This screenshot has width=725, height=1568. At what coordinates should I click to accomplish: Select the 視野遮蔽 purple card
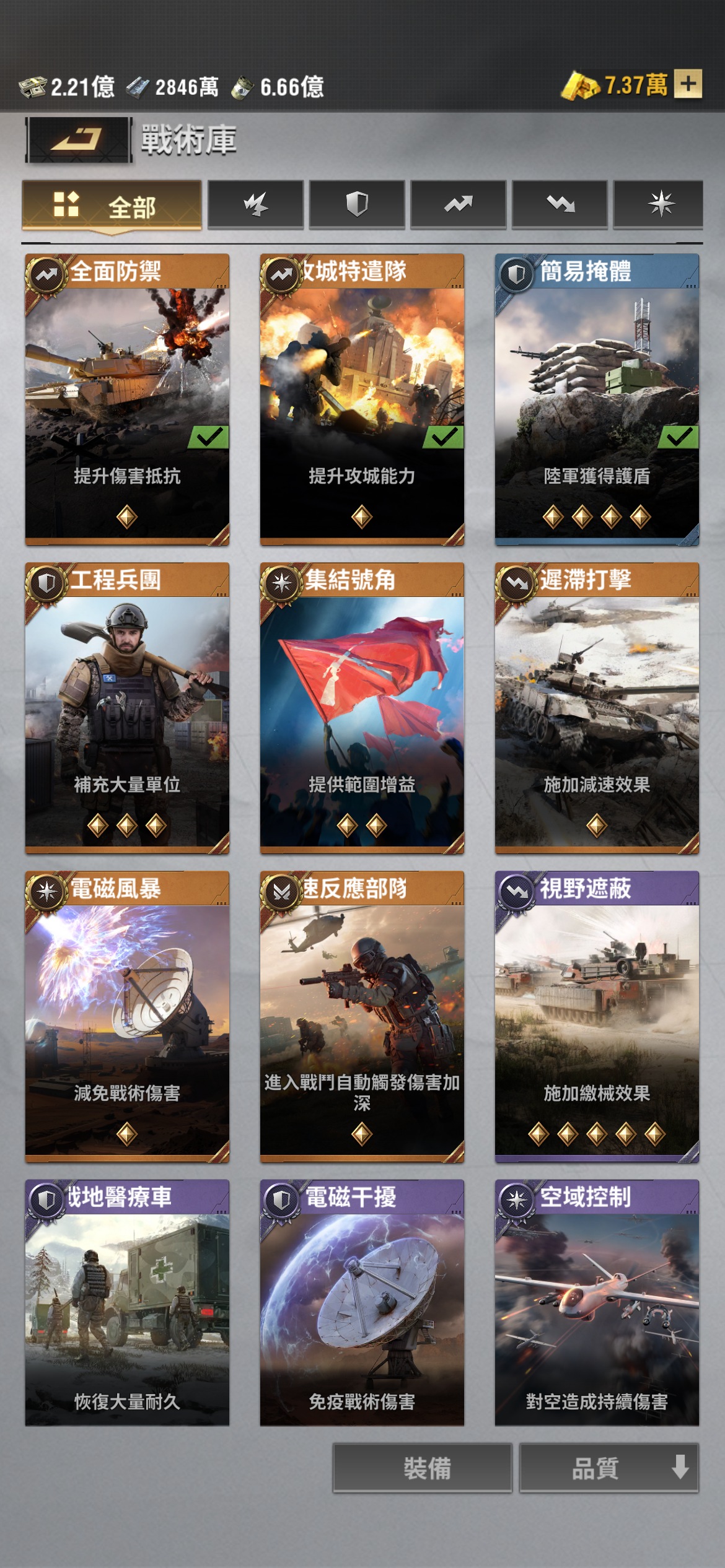597,1016
